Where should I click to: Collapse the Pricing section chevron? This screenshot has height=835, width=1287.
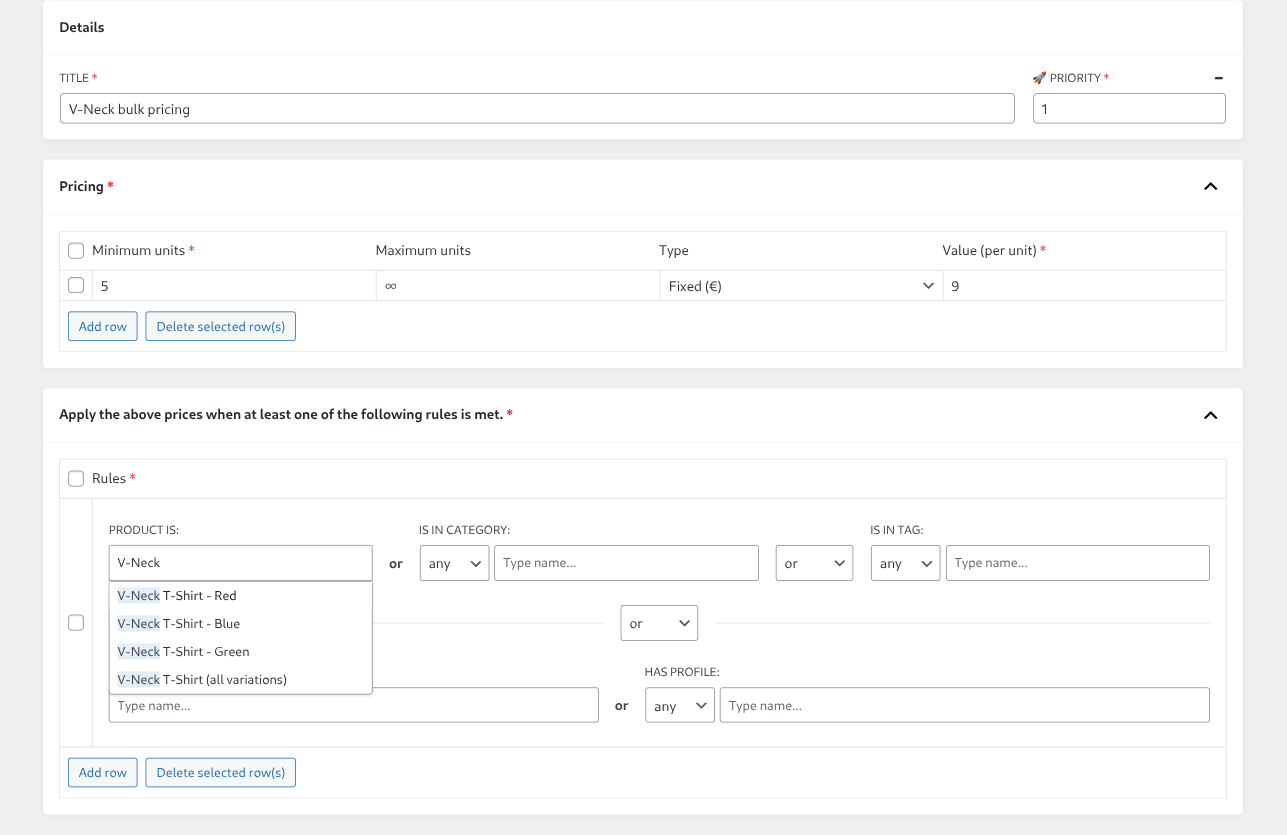pos(1210,186)
